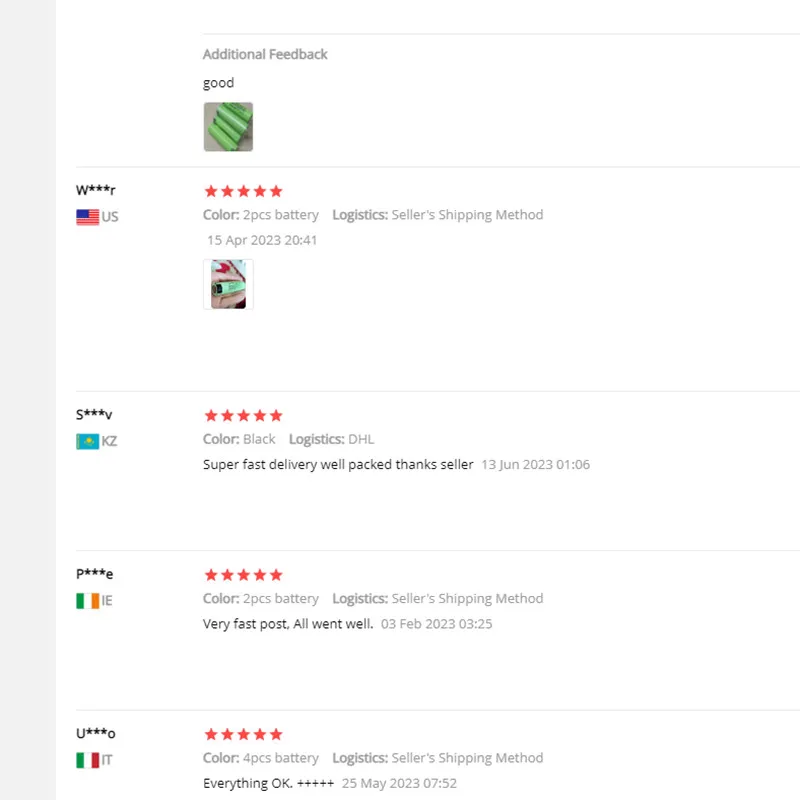Click the Kazakhstan flag icon
800x800 pixels.
[88, 441]
